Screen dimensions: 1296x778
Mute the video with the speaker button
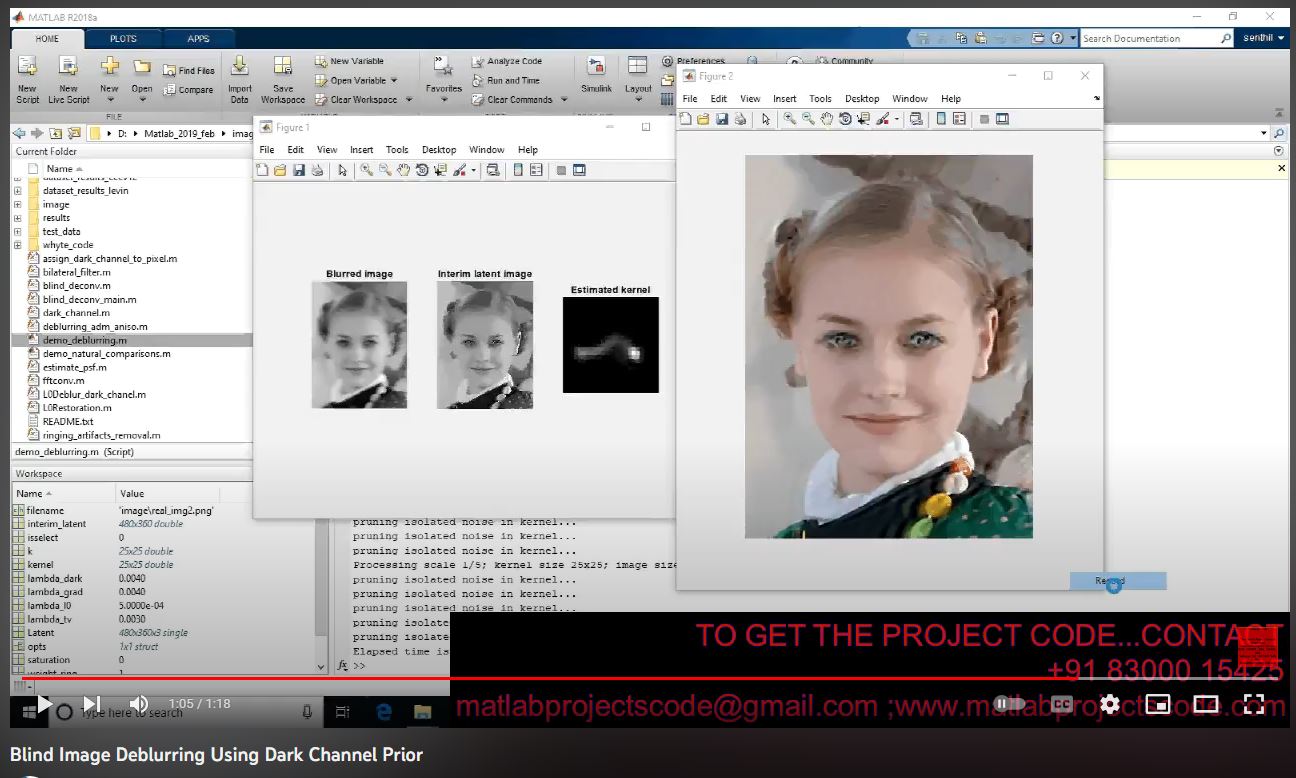[x=139, y=704]
